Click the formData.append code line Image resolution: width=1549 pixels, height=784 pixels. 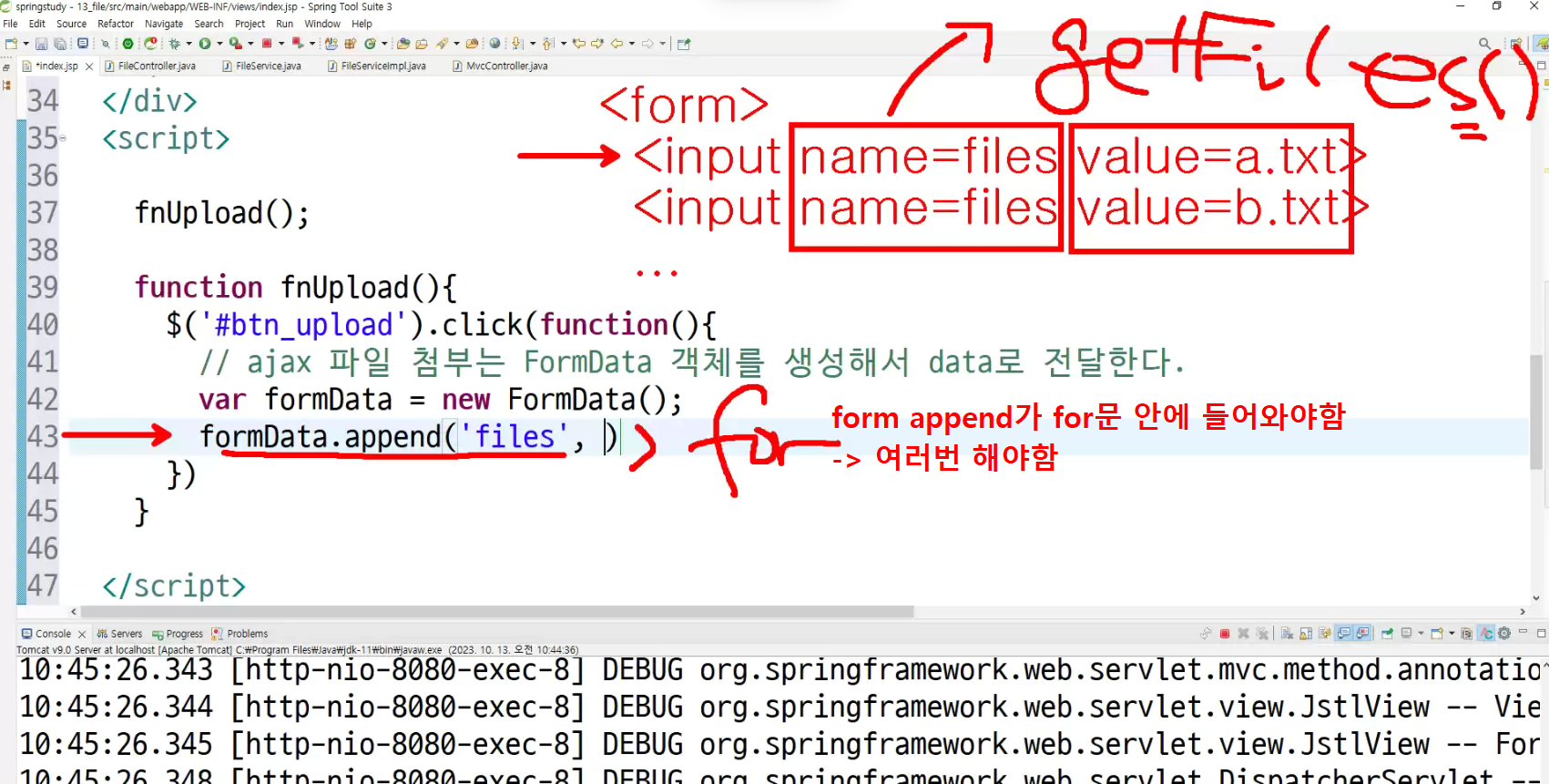[409, 437]
